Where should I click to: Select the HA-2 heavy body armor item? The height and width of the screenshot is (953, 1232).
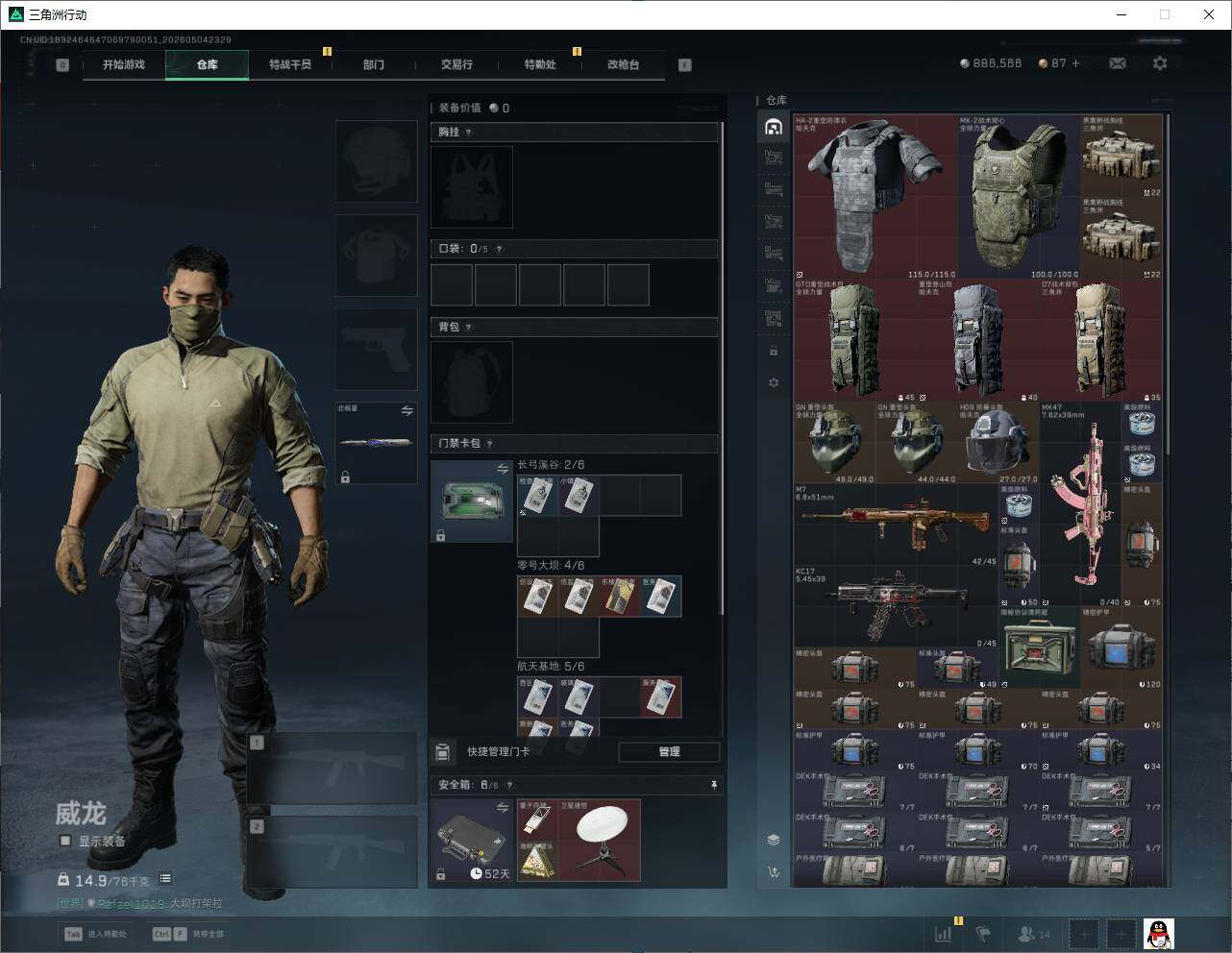(875, 197)
